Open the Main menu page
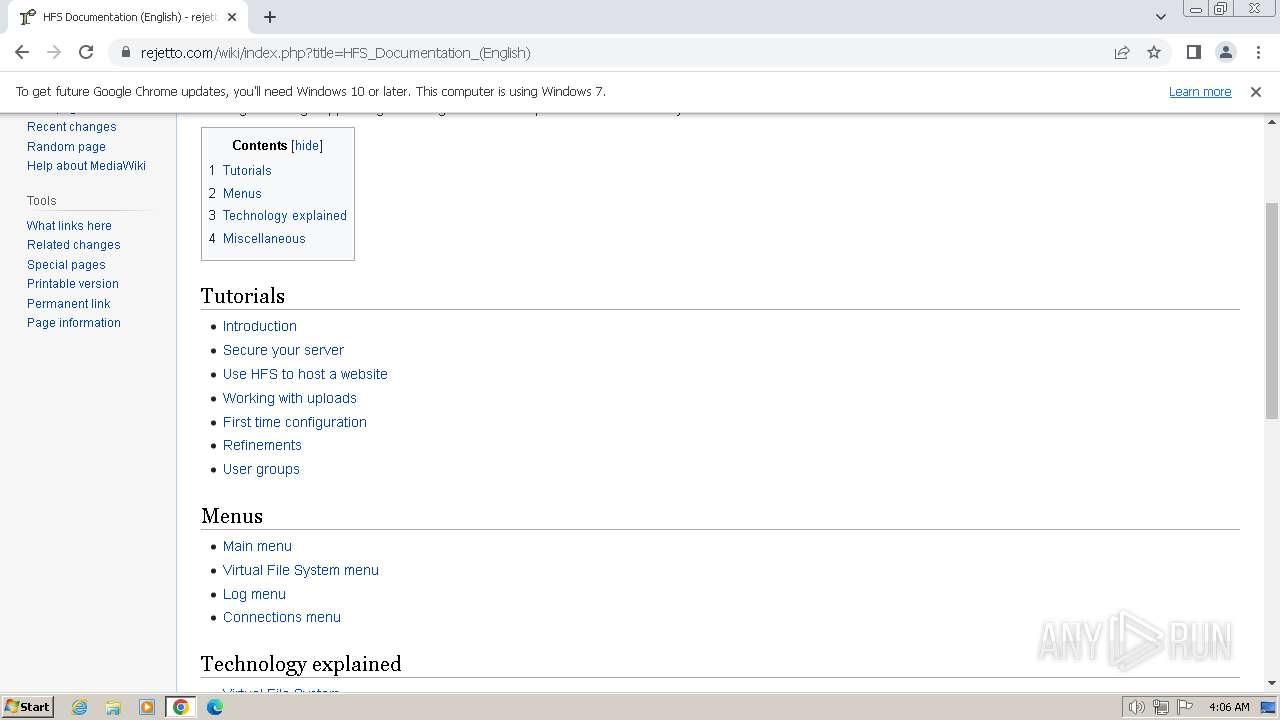 [x=257, y=546]
